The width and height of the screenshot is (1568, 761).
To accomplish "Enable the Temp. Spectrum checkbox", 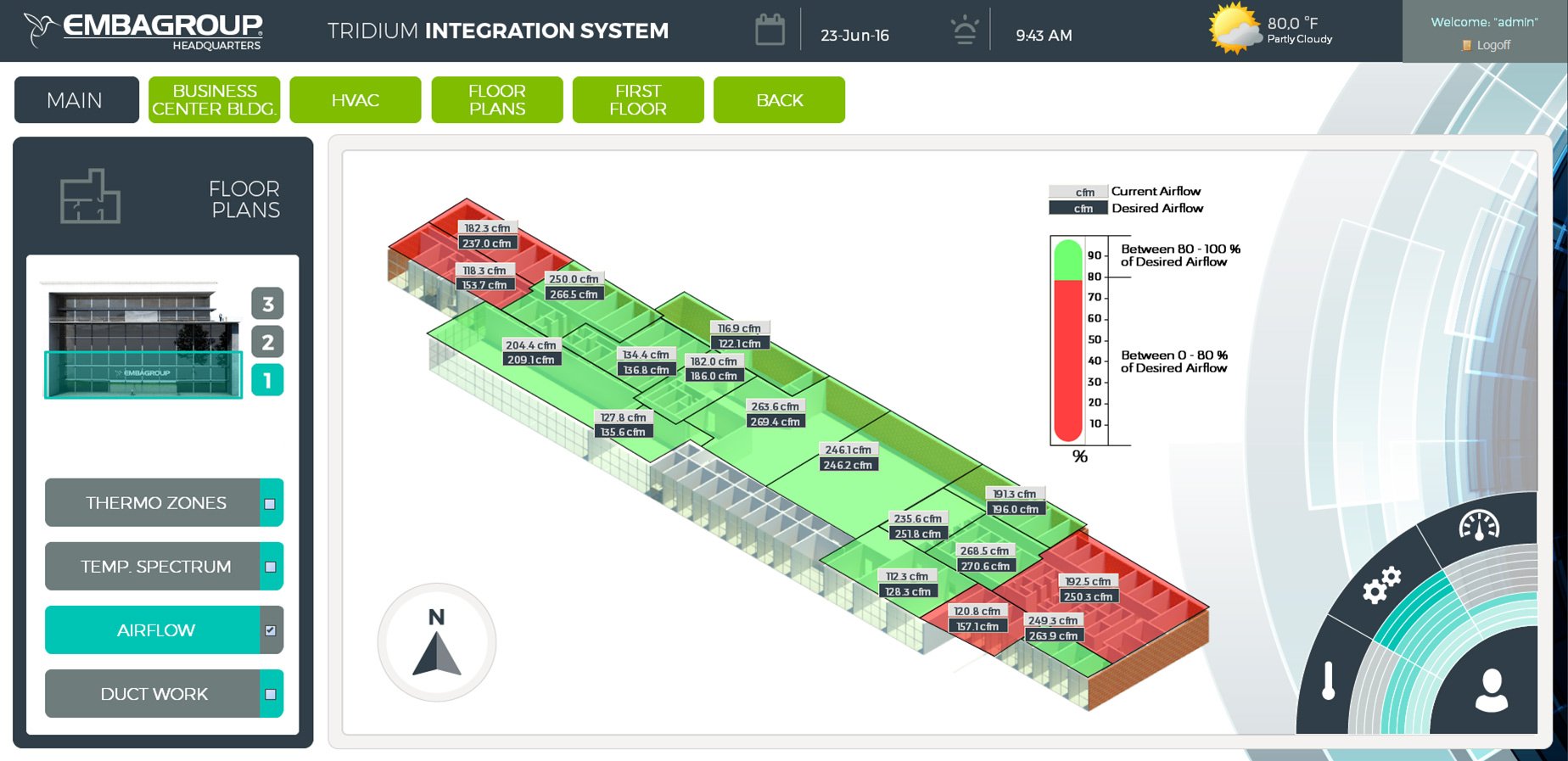I will coord(270,567).
